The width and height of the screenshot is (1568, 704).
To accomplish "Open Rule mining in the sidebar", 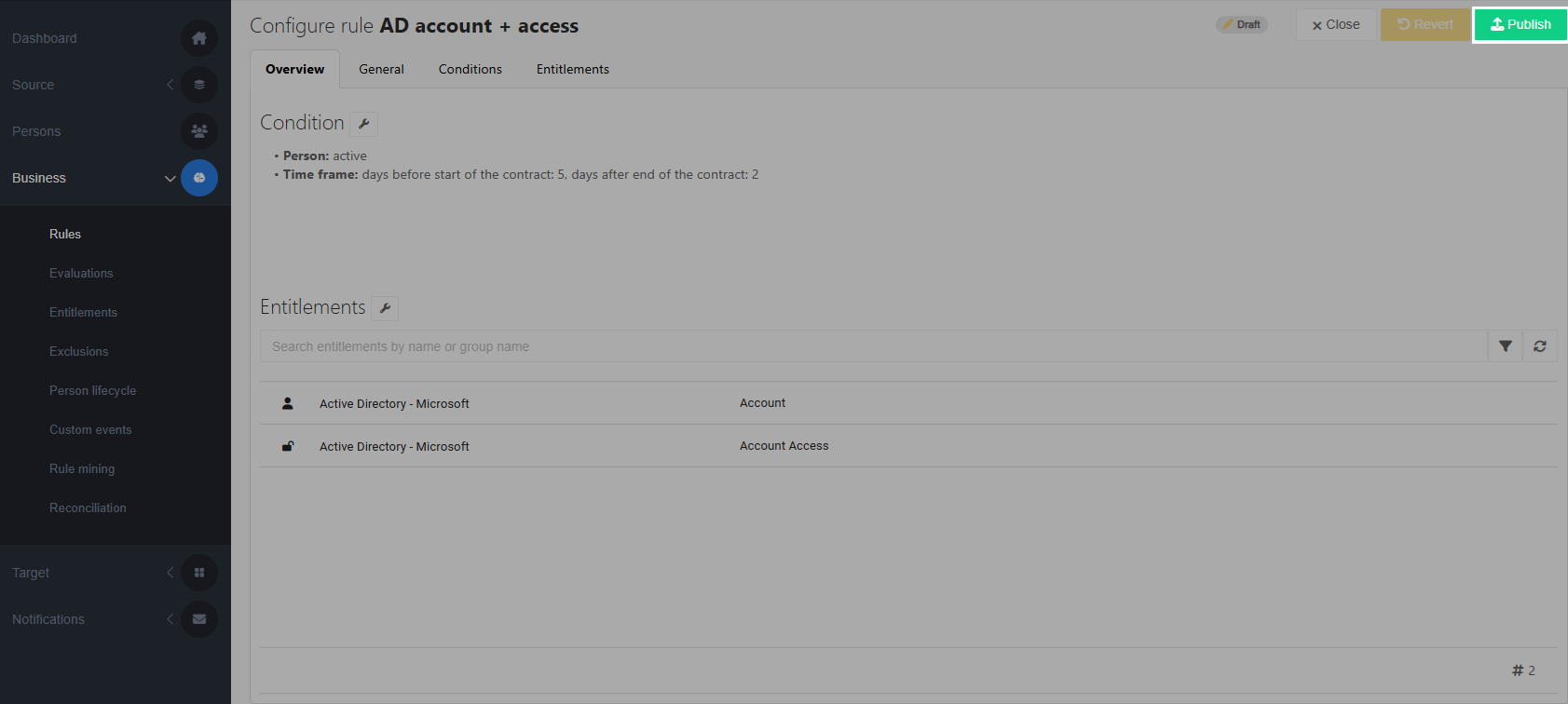I will (82, 468).
